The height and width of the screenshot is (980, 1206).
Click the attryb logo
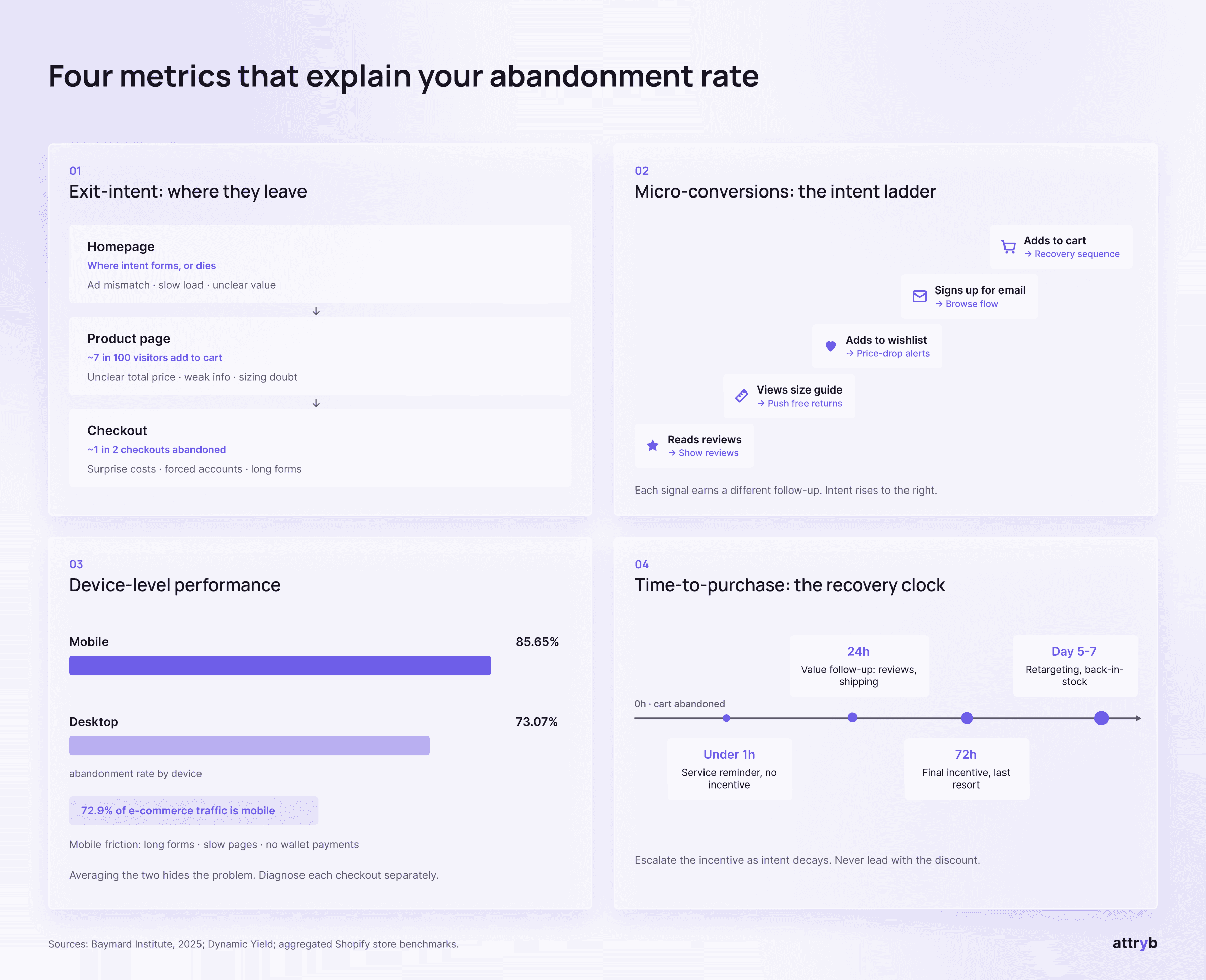pos(1134,943)
